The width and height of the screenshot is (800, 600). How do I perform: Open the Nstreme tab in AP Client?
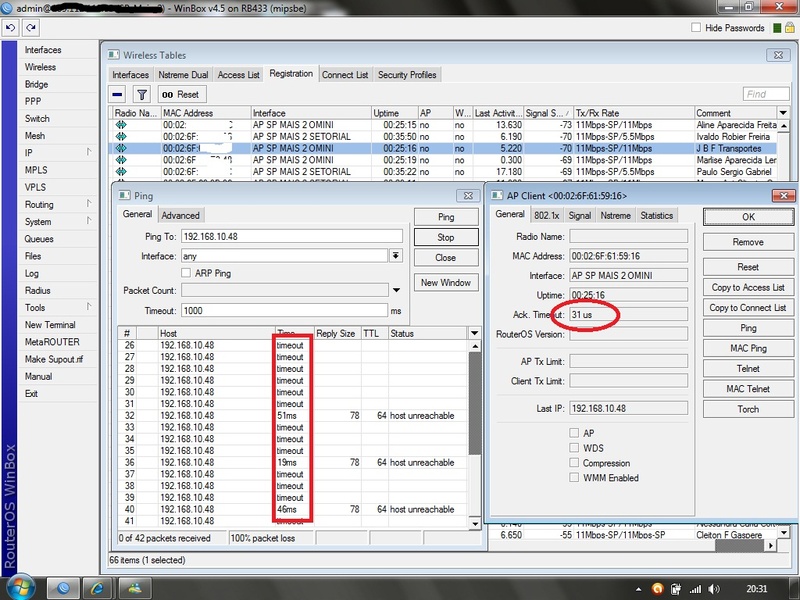click(x=615, y=215)
